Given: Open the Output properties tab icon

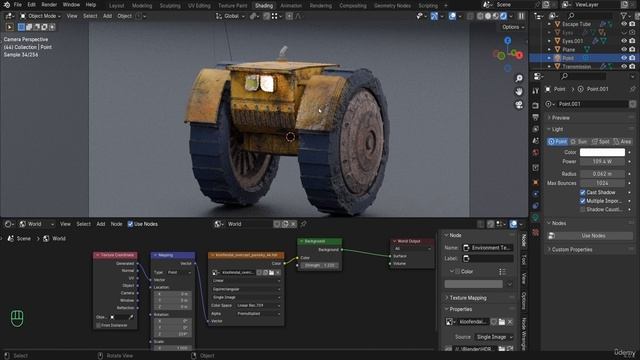Looking at the screenshot, I should [x=536, y=118].
